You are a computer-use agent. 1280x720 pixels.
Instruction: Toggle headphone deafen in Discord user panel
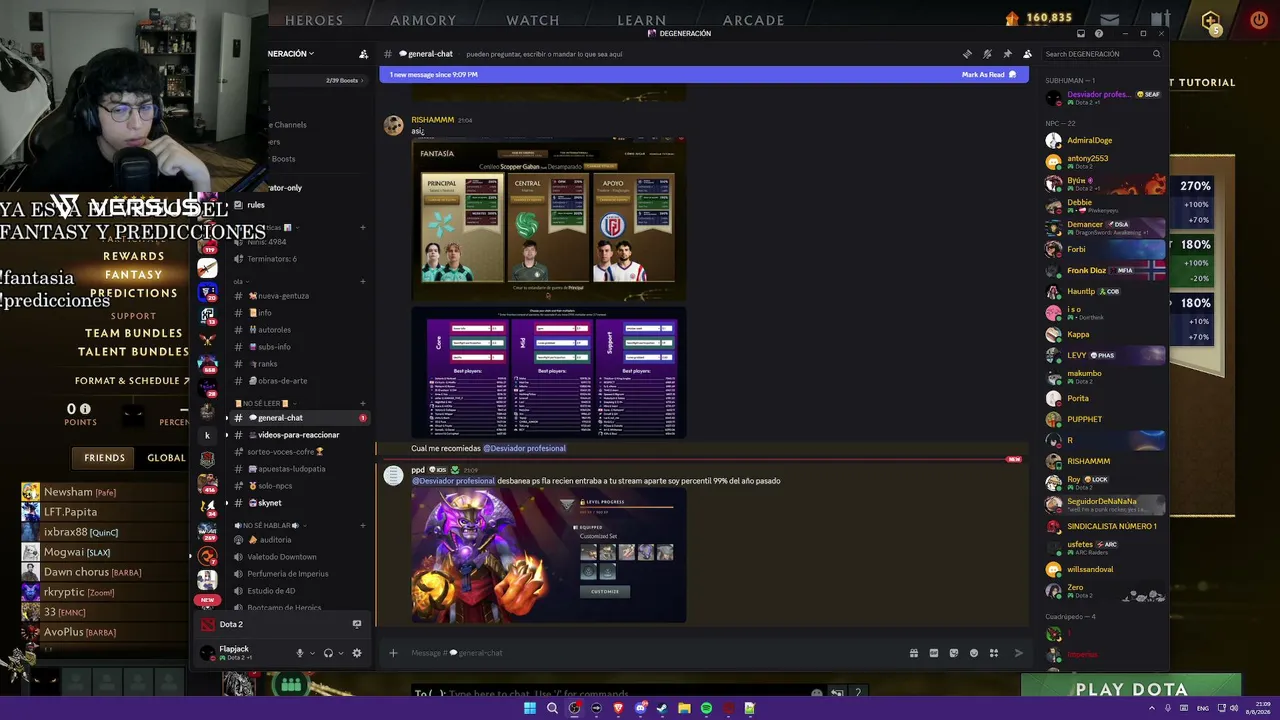click(x=328, y=653)
